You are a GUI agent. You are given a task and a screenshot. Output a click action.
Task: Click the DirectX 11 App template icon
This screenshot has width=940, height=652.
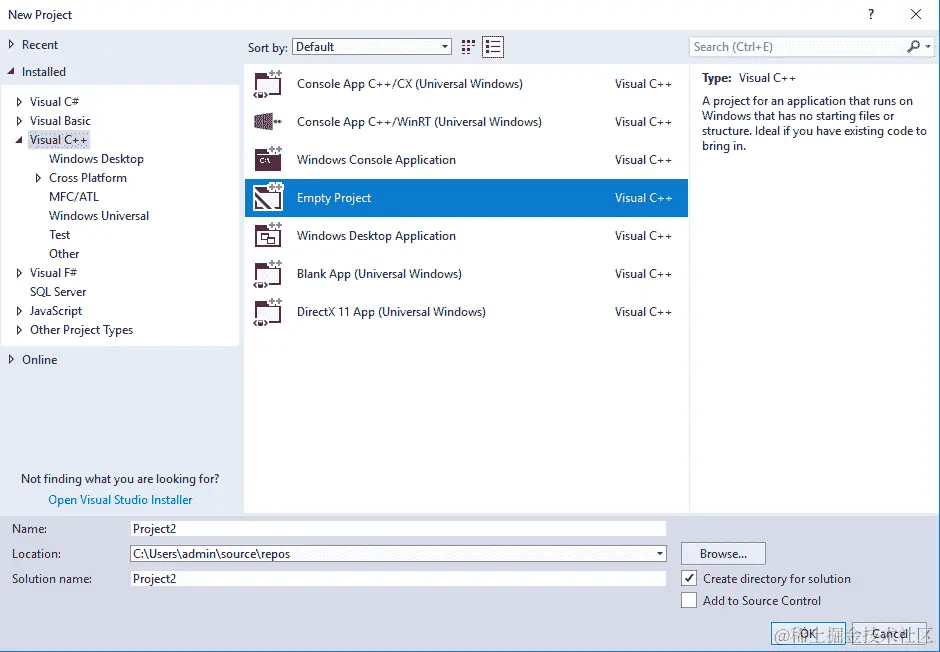click(268, 312)
